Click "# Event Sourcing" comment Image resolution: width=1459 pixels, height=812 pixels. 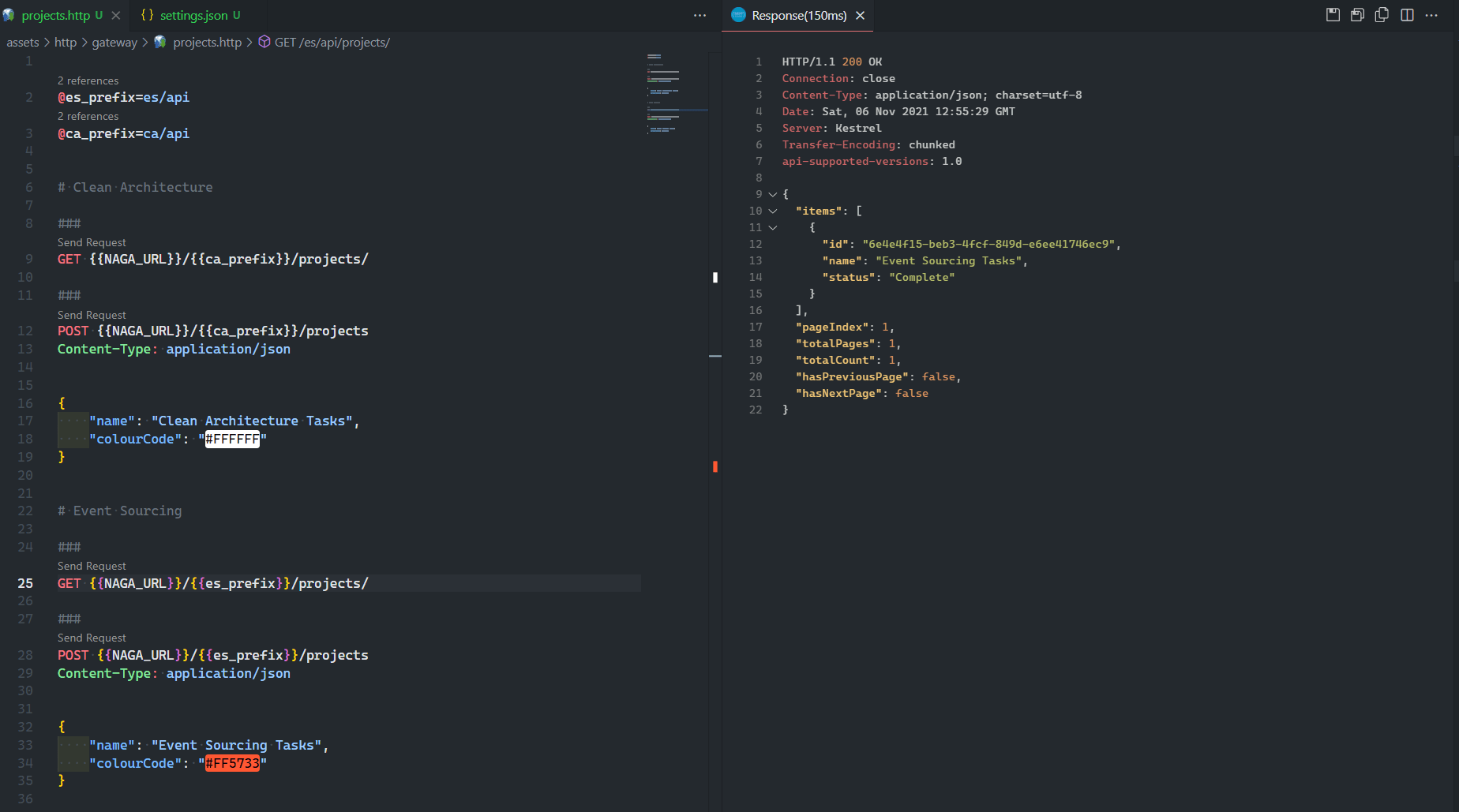click(119, 511)
